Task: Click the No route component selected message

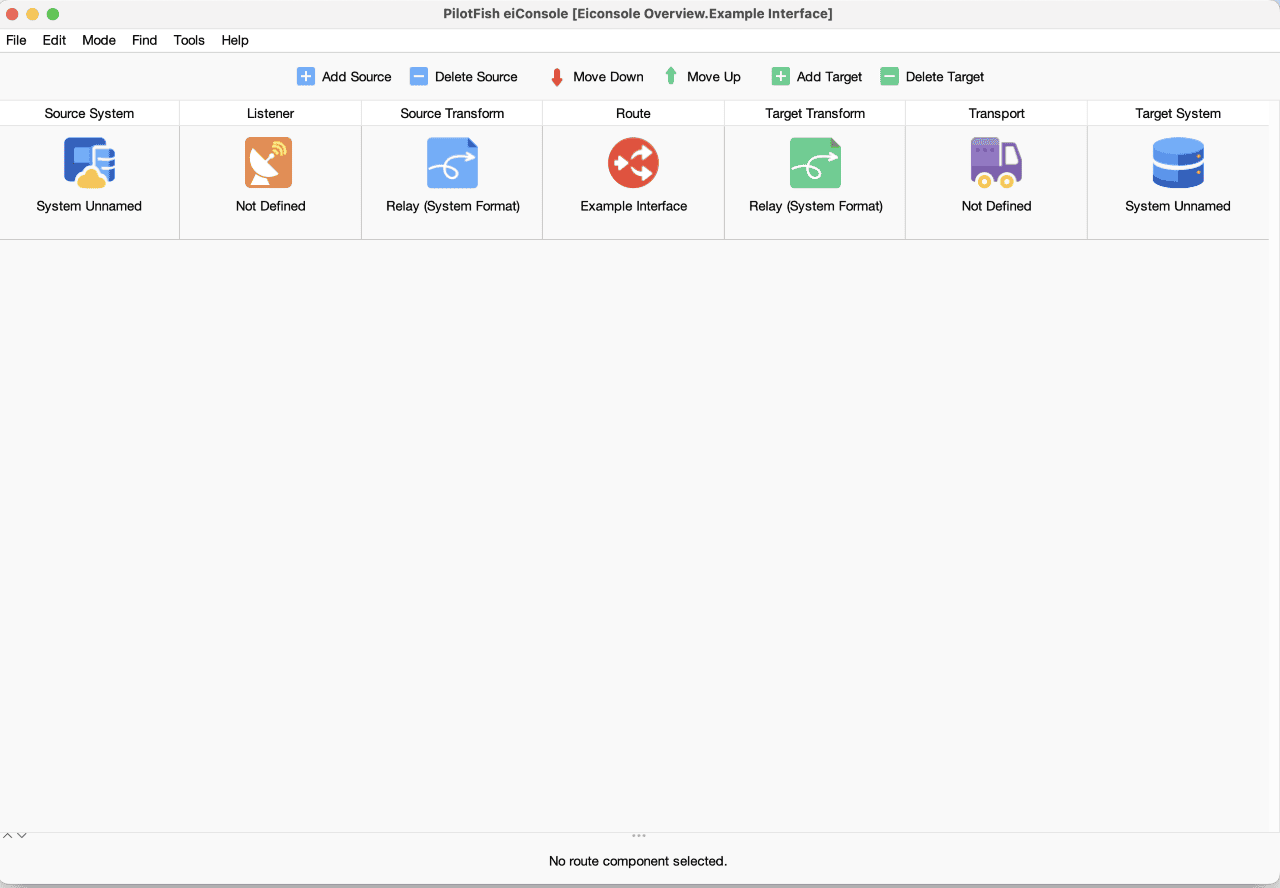Action: [x=638, y=861]
